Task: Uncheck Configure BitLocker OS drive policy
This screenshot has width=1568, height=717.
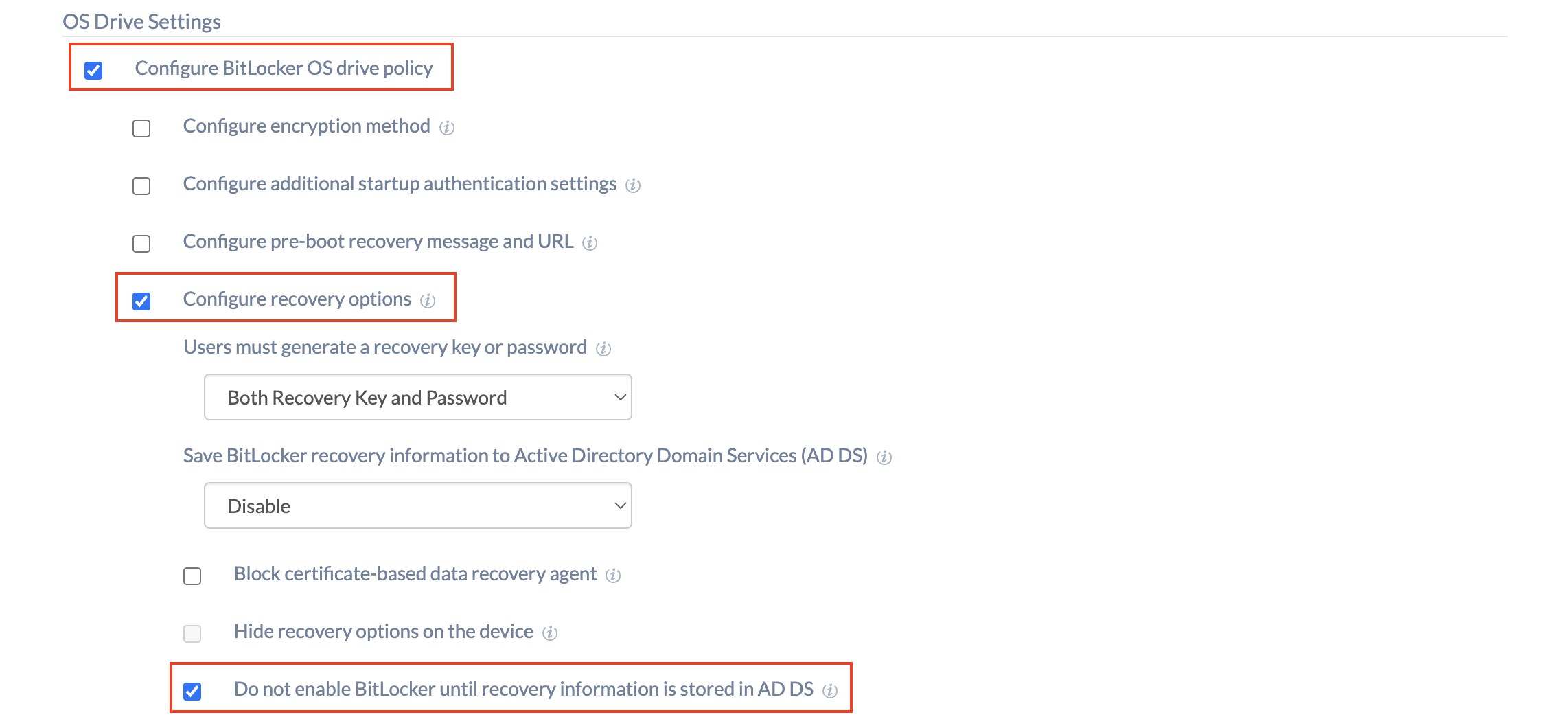Action: 93,70
